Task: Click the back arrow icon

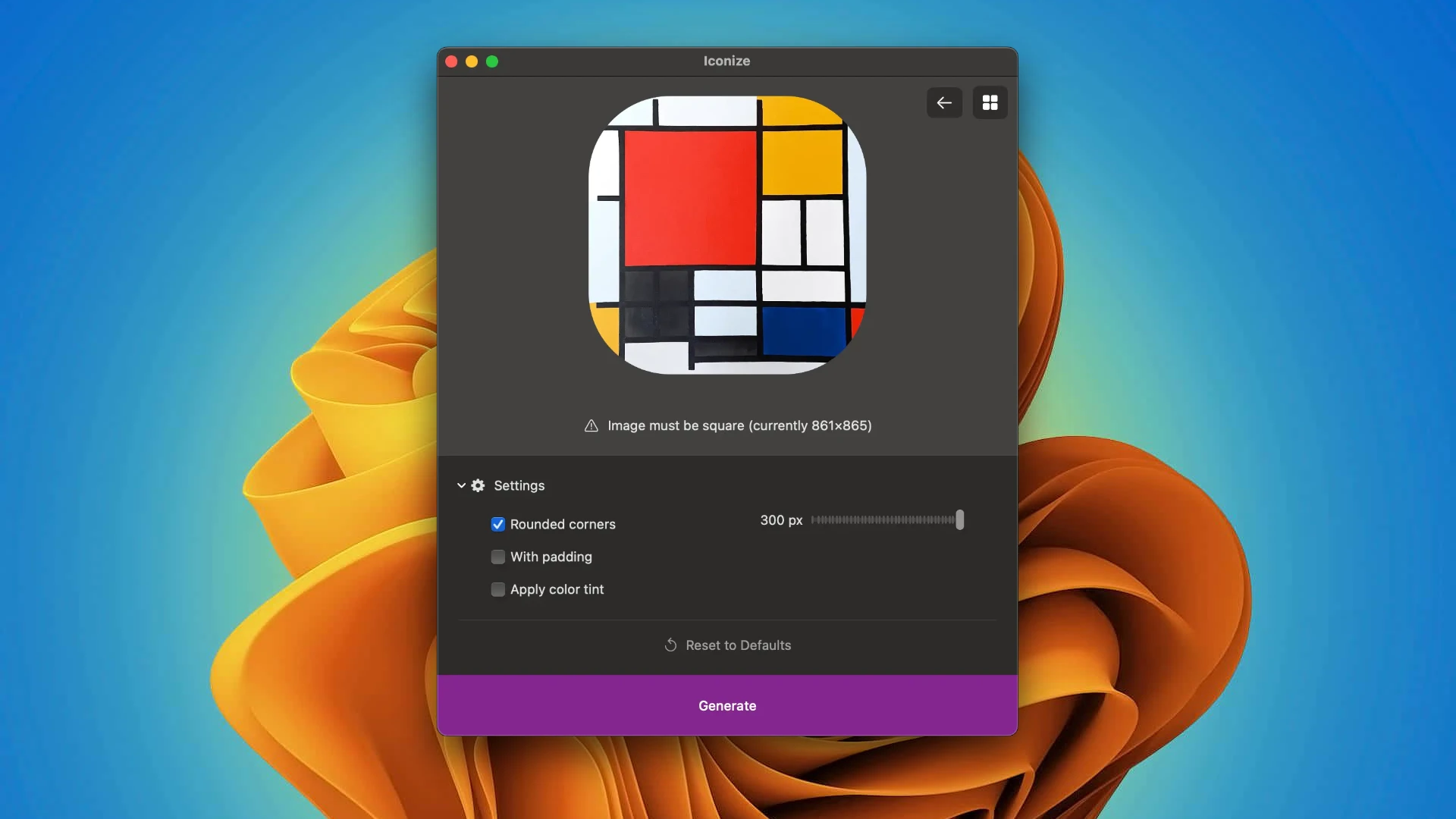Action: 944,102
